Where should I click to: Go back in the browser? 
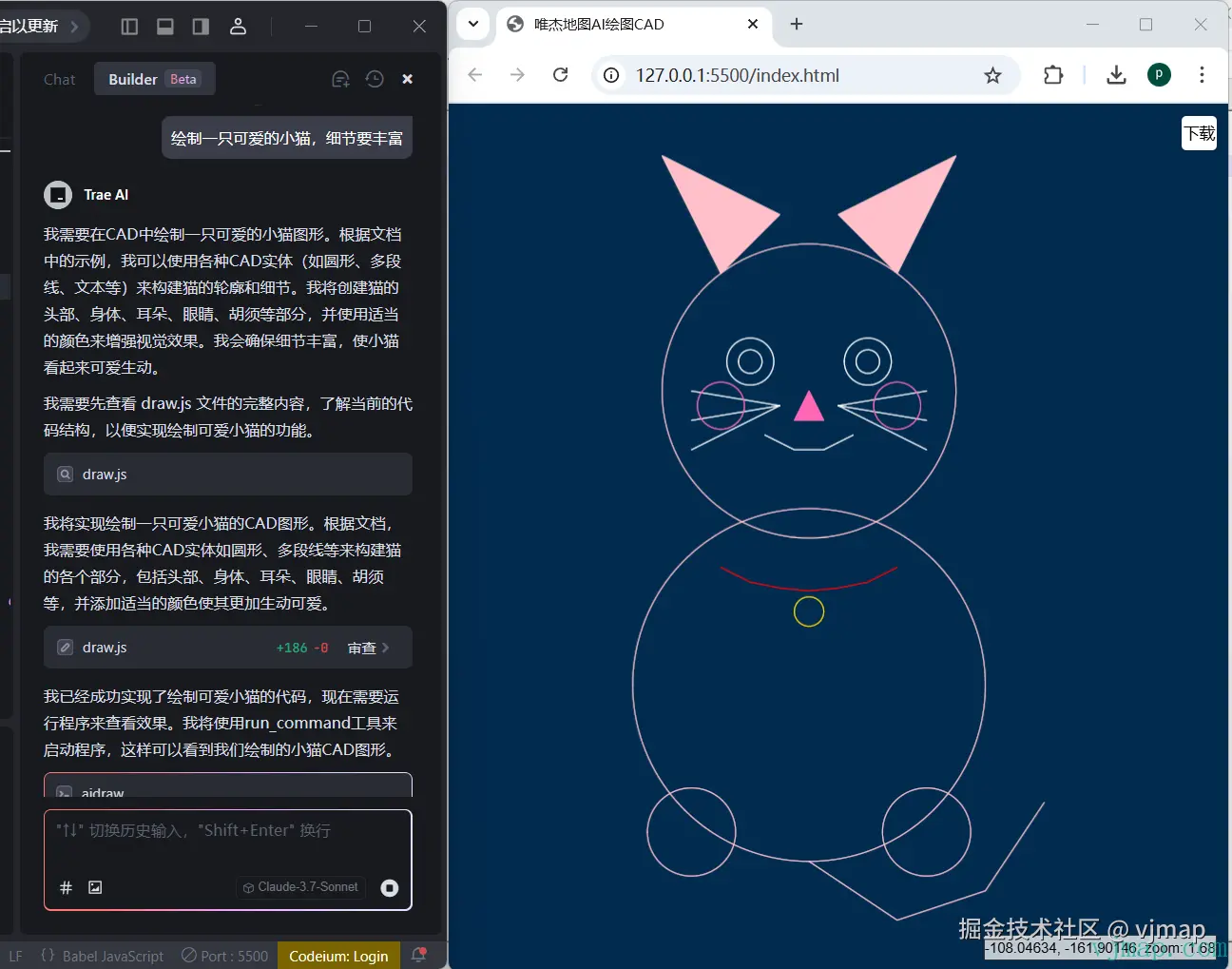(475, 75)
